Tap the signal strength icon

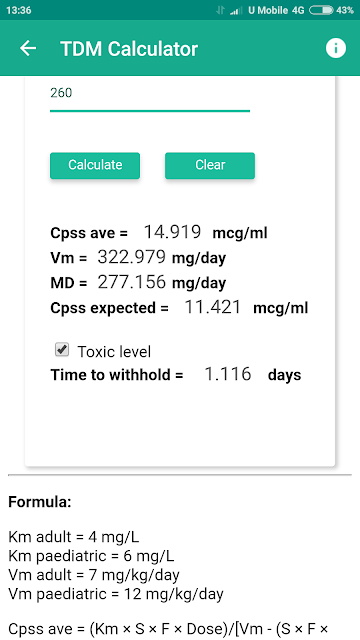click(x=236, y=11)
